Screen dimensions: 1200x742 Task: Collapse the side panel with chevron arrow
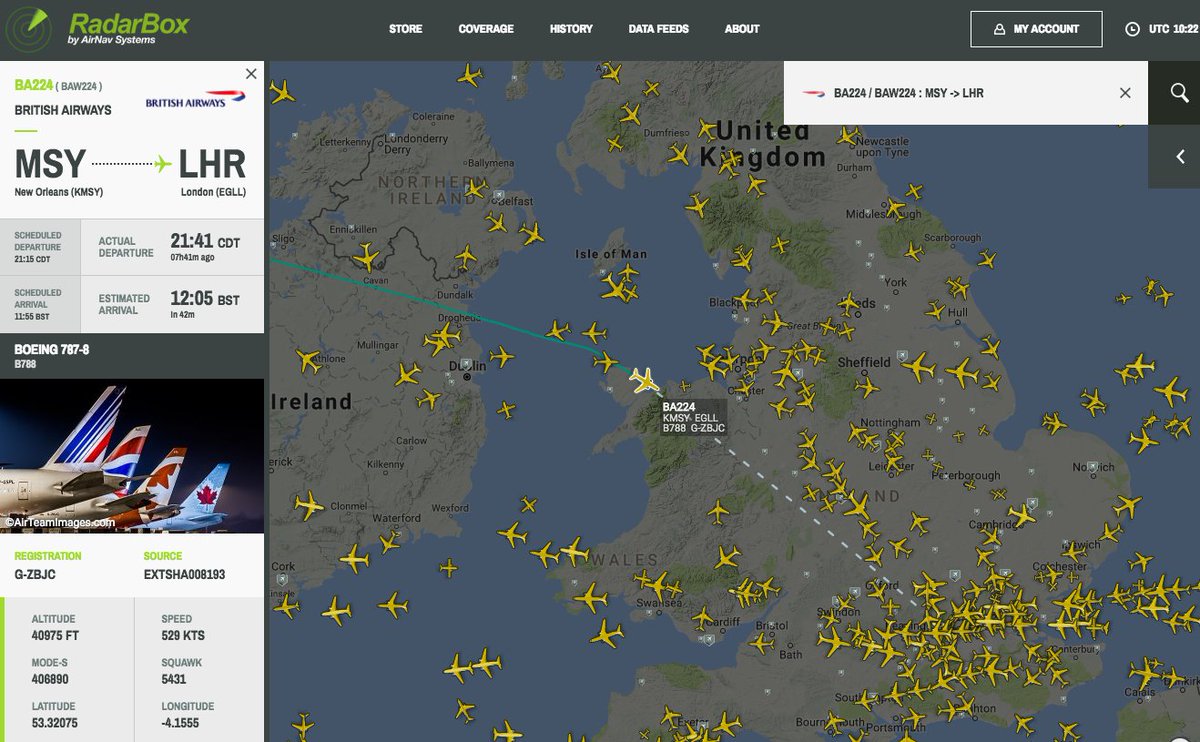point(1179,157)
